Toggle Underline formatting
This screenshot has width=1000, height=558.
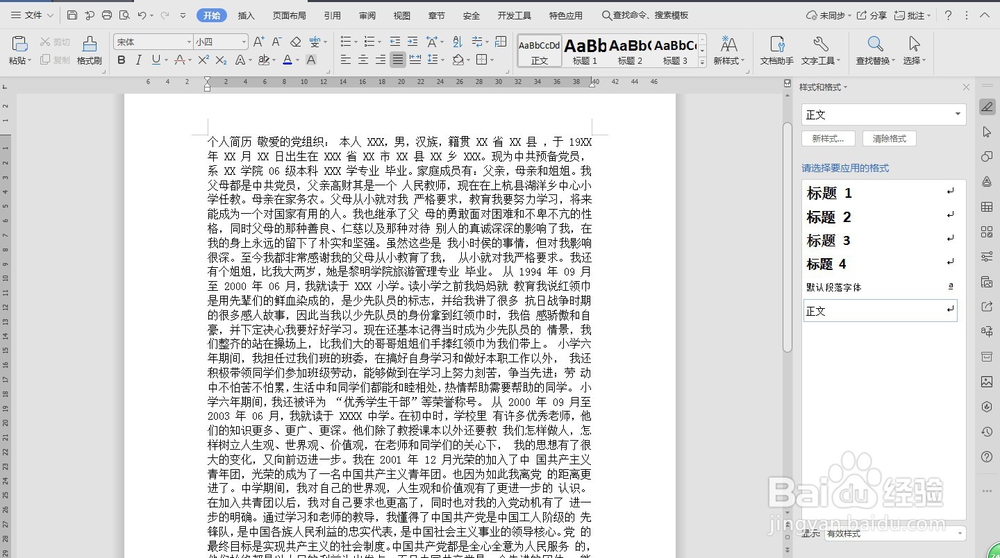click(x=156, y=60)
